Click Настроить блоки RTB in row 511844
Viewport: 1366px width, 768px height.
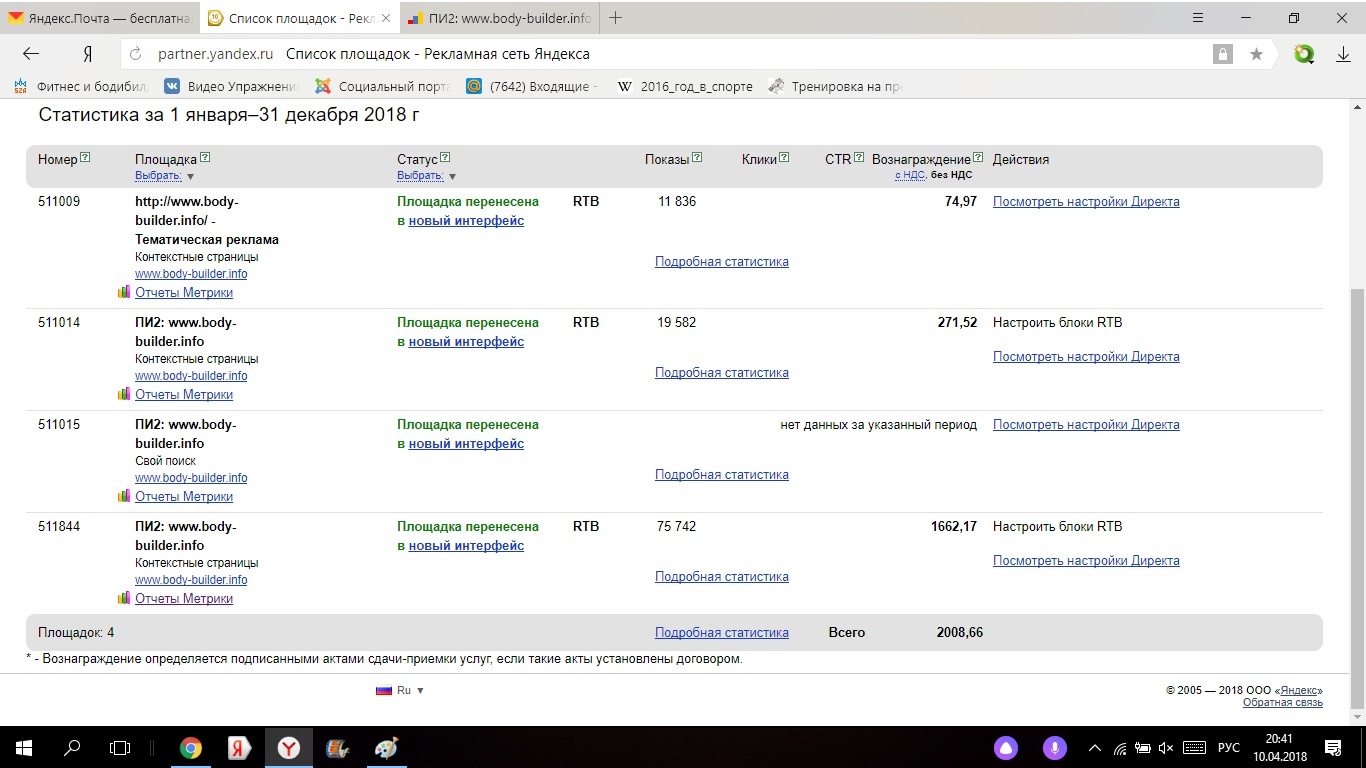[x=1058, y=526]
